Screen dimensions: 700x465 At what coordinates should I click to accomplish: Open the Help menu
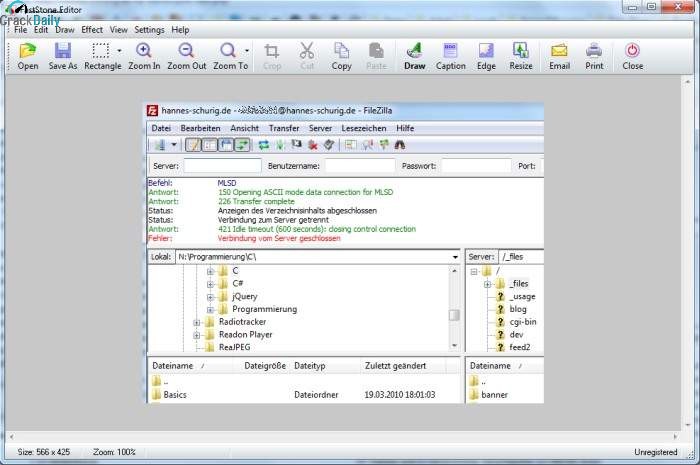[x=180, y=30]
